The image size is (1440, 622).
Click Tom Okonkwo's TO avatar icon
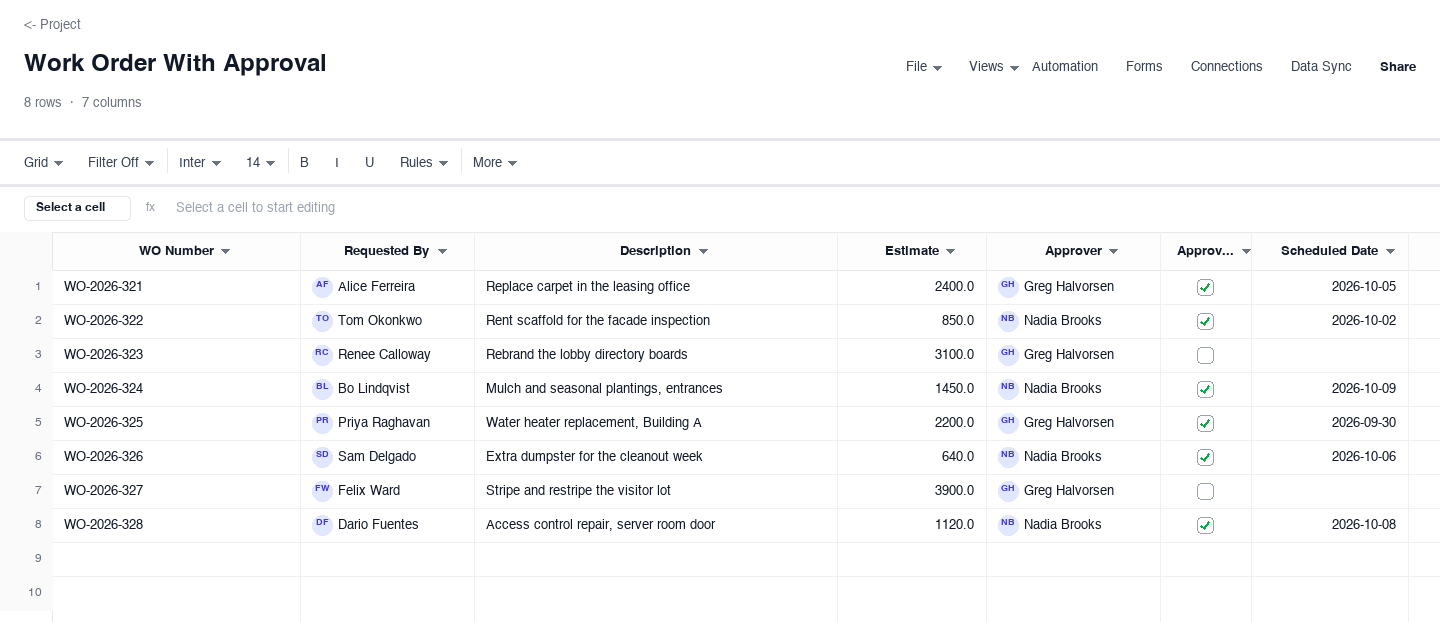tap(322, 321)
